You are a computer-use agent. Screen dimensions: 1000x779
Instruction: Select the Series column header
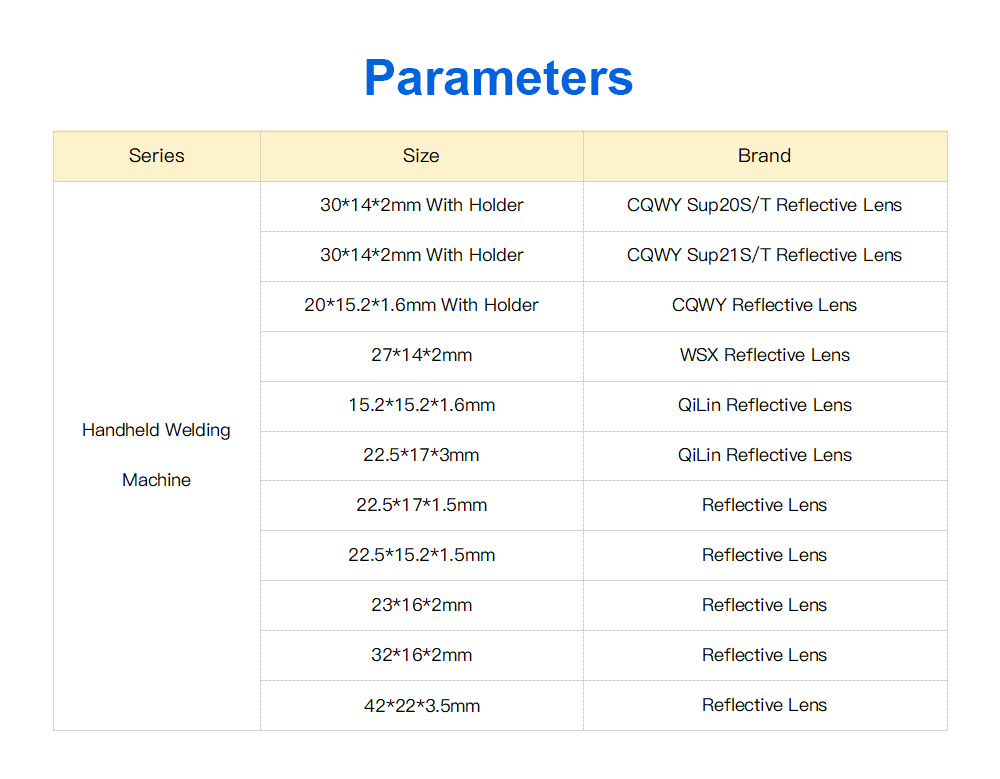coord(157,156)
